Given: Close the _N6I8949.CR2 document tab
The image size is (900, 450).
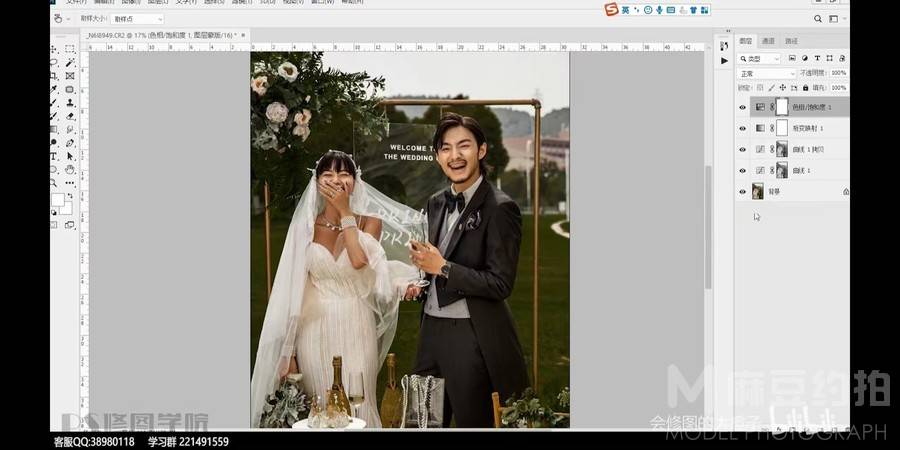Looking at the screenshot, I should tap(243, 35).
